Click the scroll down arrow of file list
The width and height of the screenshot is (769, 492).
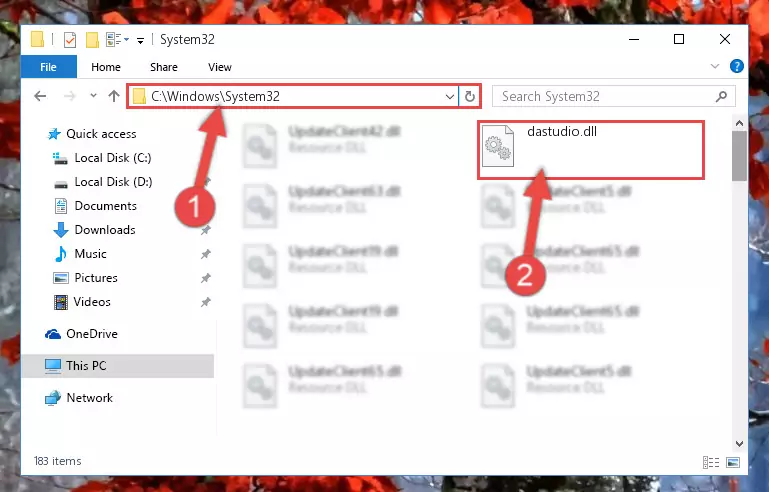click(739, 443)
